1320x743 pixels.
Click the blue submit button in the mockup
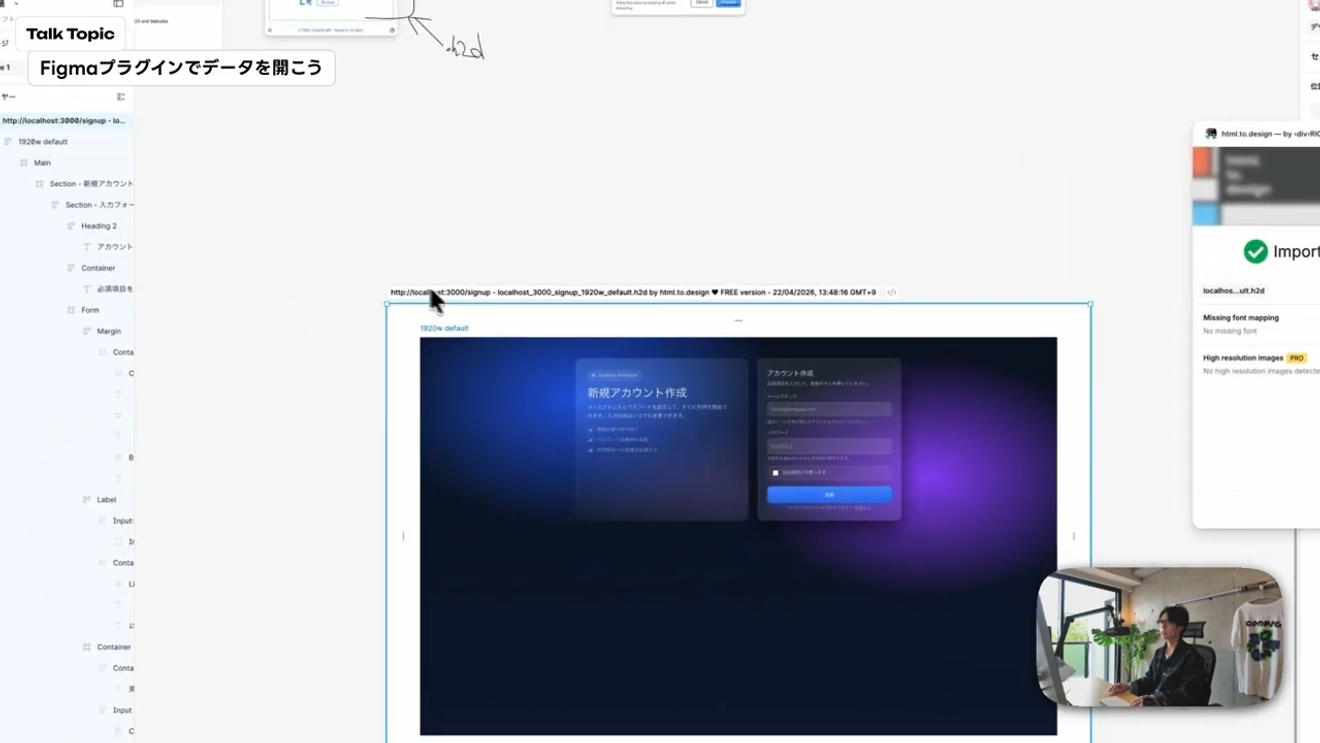829,494
